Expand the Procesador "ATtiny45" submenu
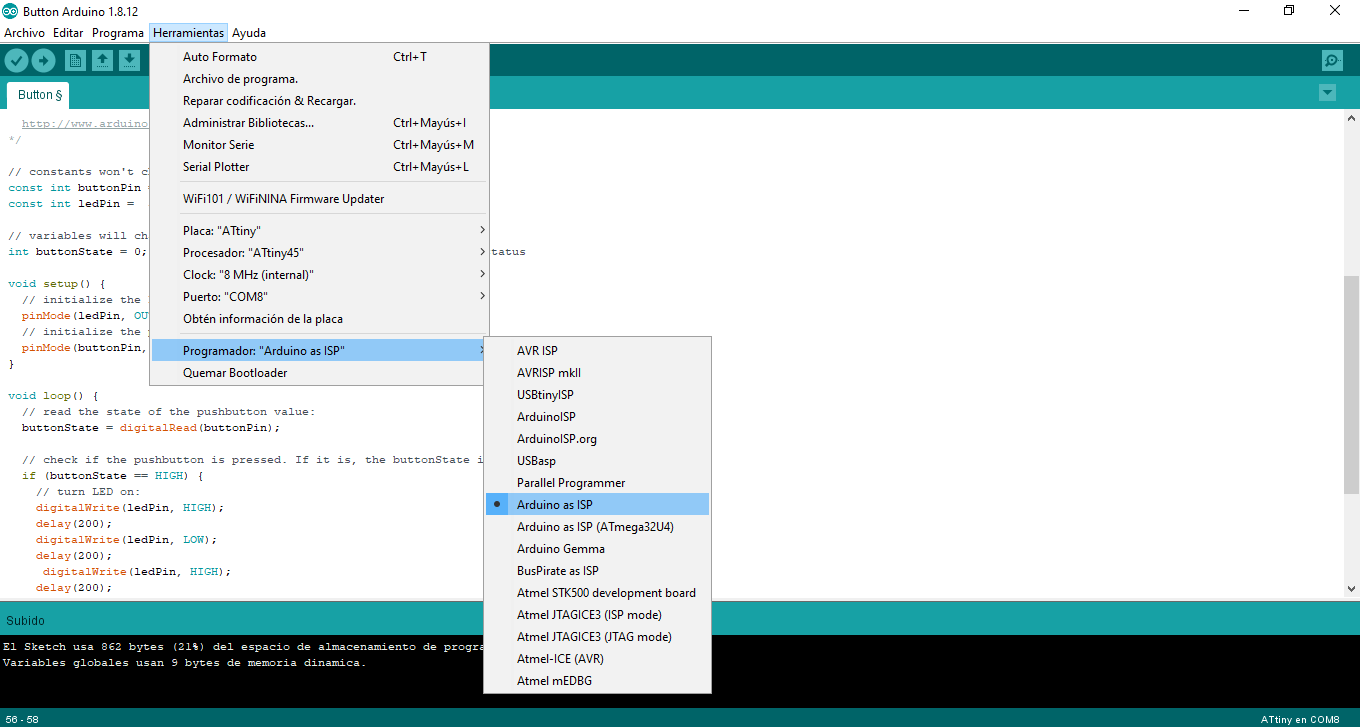Image resolution: width=1360 pixels, height=727 pixels. tap(319, 253)
